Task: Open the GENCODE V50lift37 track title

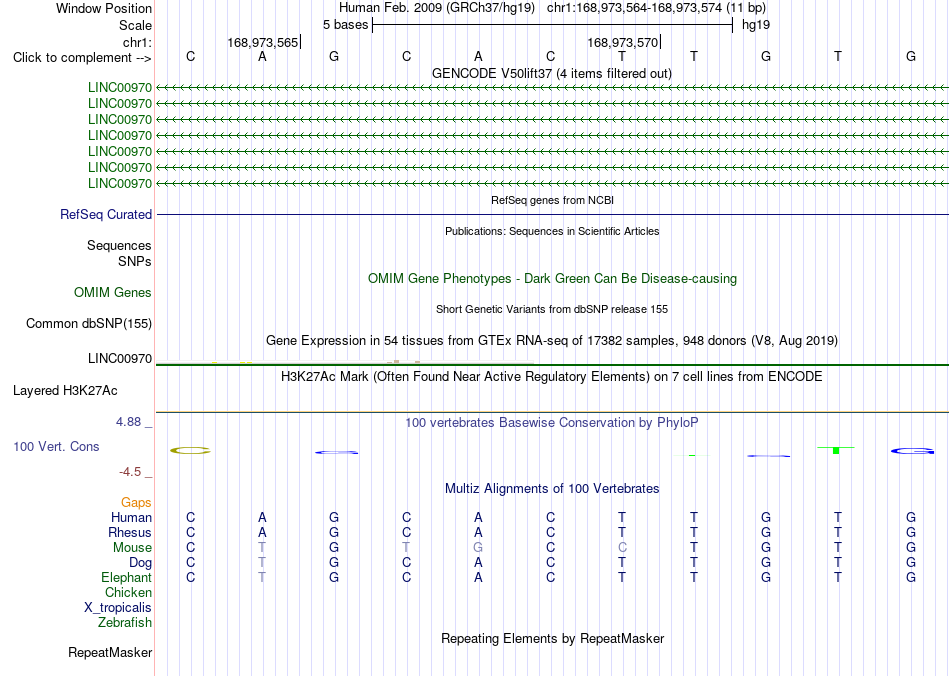Action: [x=552, y=73]
